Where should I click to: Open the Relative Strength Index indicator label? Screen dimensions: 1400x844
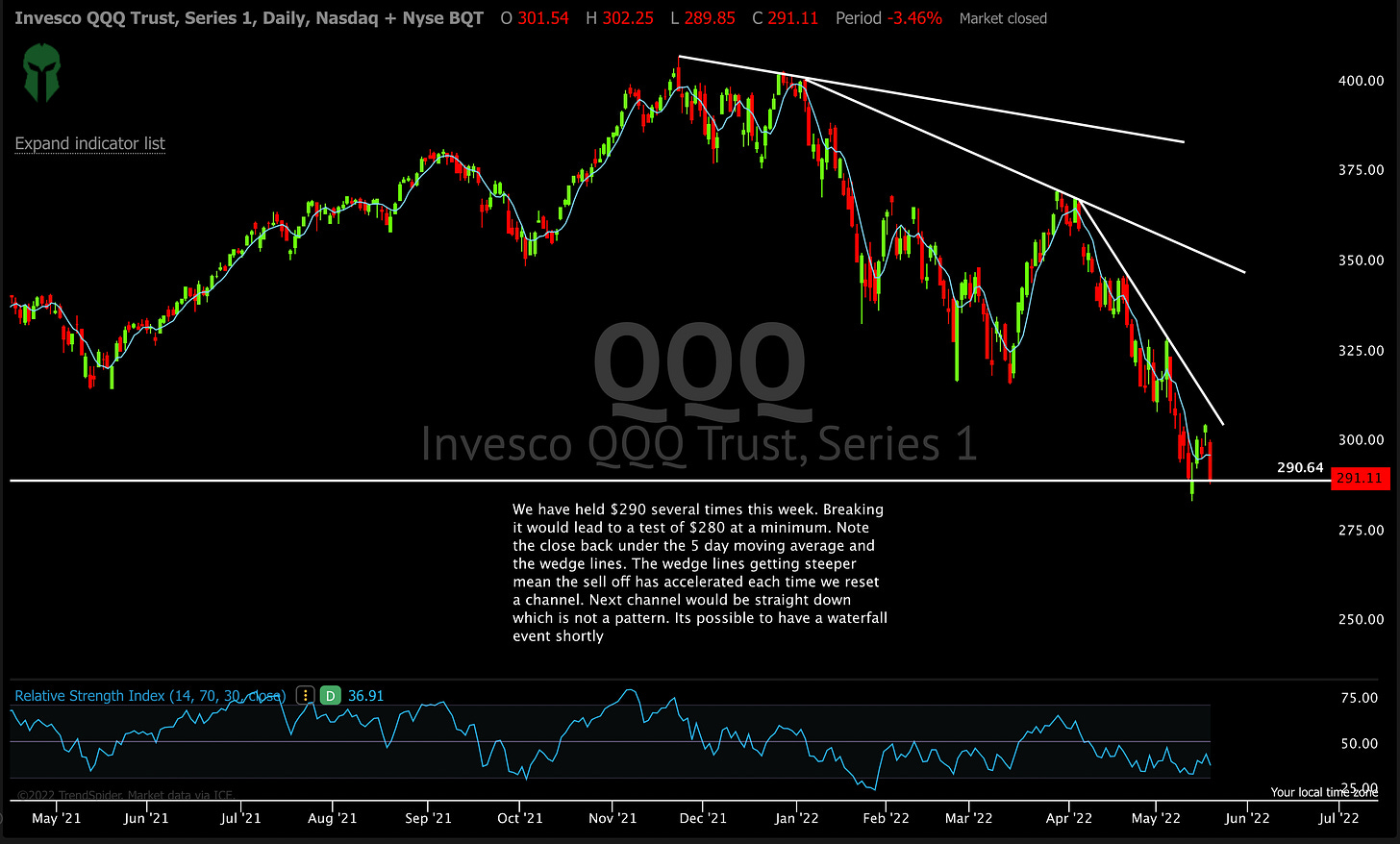click(150, 695)
